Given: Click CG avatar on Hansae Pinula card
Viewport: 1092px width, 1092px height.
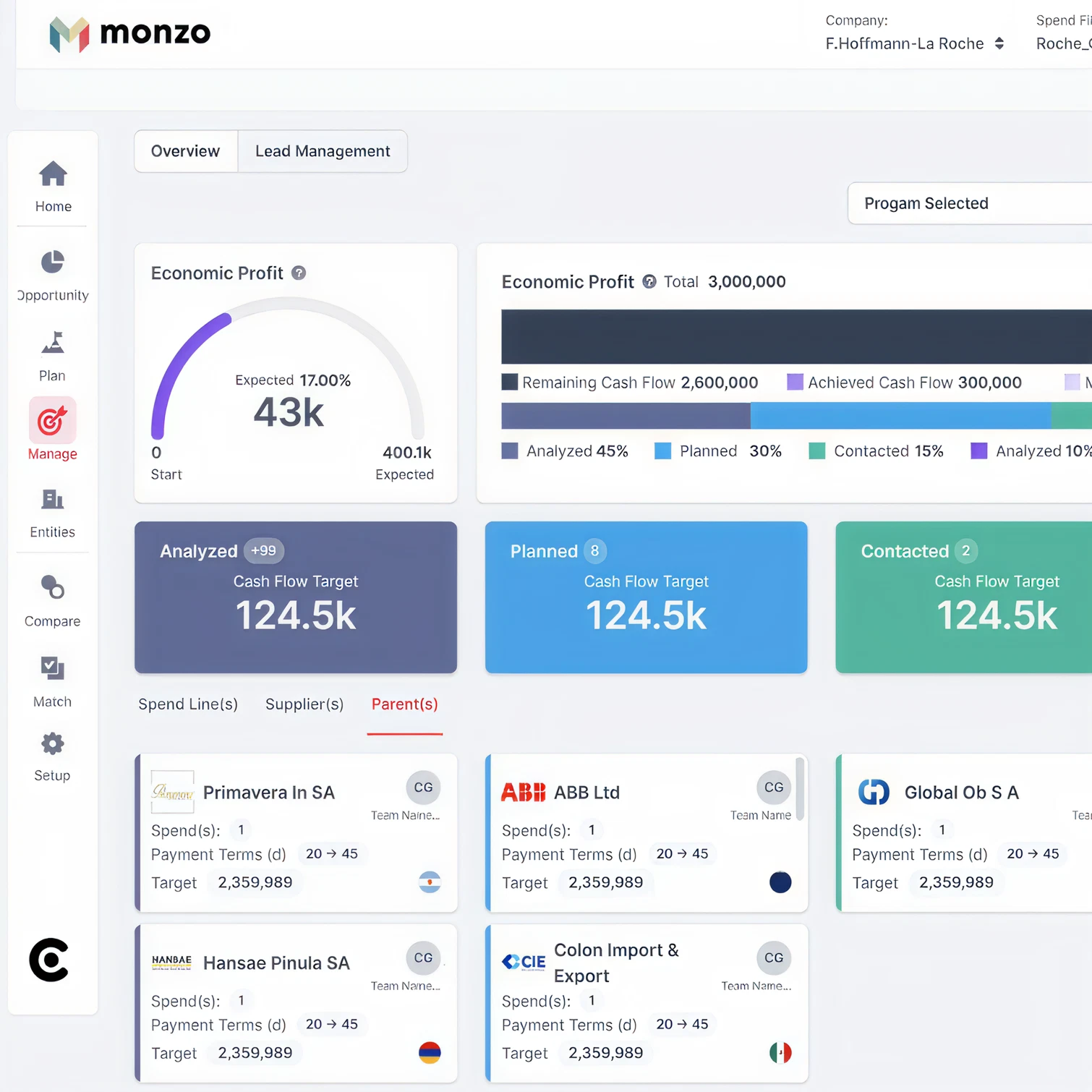Looking at the screenshot, I should click(x=423, y=958).
